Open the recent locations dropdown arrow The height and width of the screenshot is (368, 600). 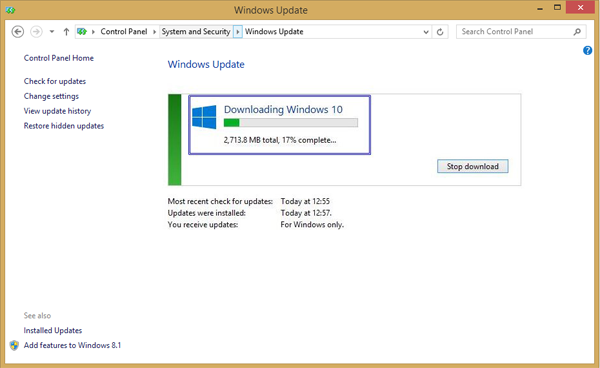52,32
